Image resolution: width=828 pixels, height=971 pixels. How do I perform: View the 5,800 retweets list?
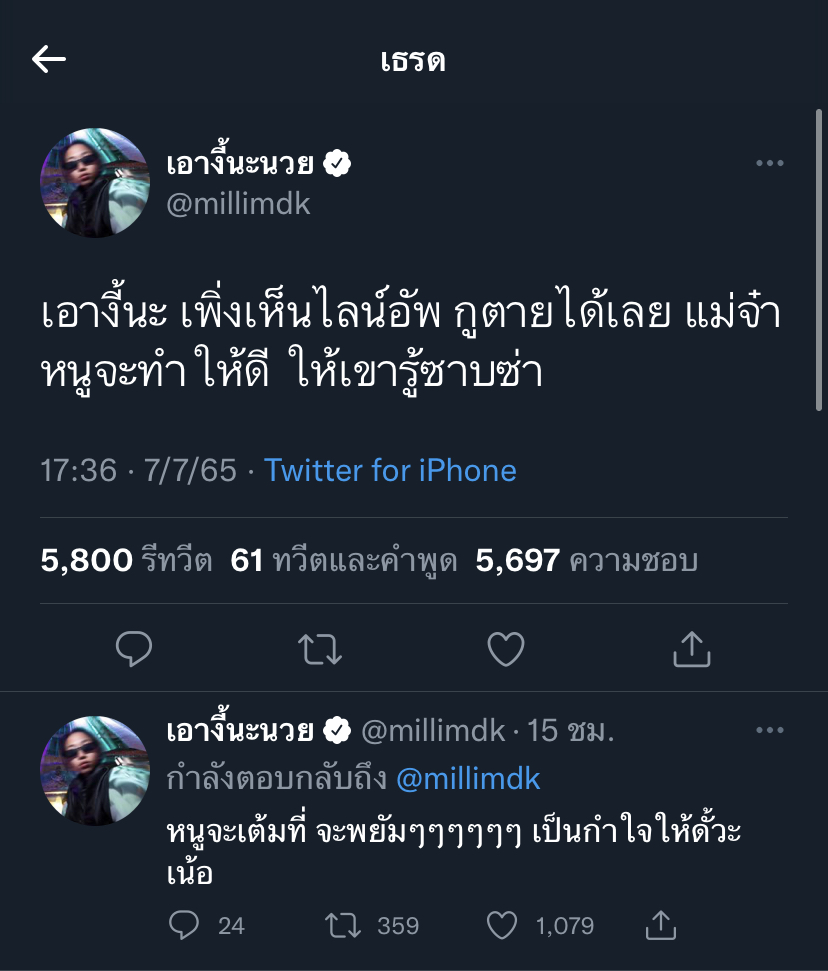click(126, 561)
